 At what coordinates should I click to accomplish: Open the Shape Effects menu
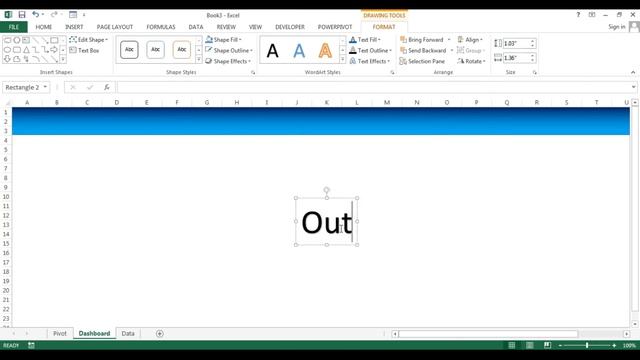click(x=228, y=61)
